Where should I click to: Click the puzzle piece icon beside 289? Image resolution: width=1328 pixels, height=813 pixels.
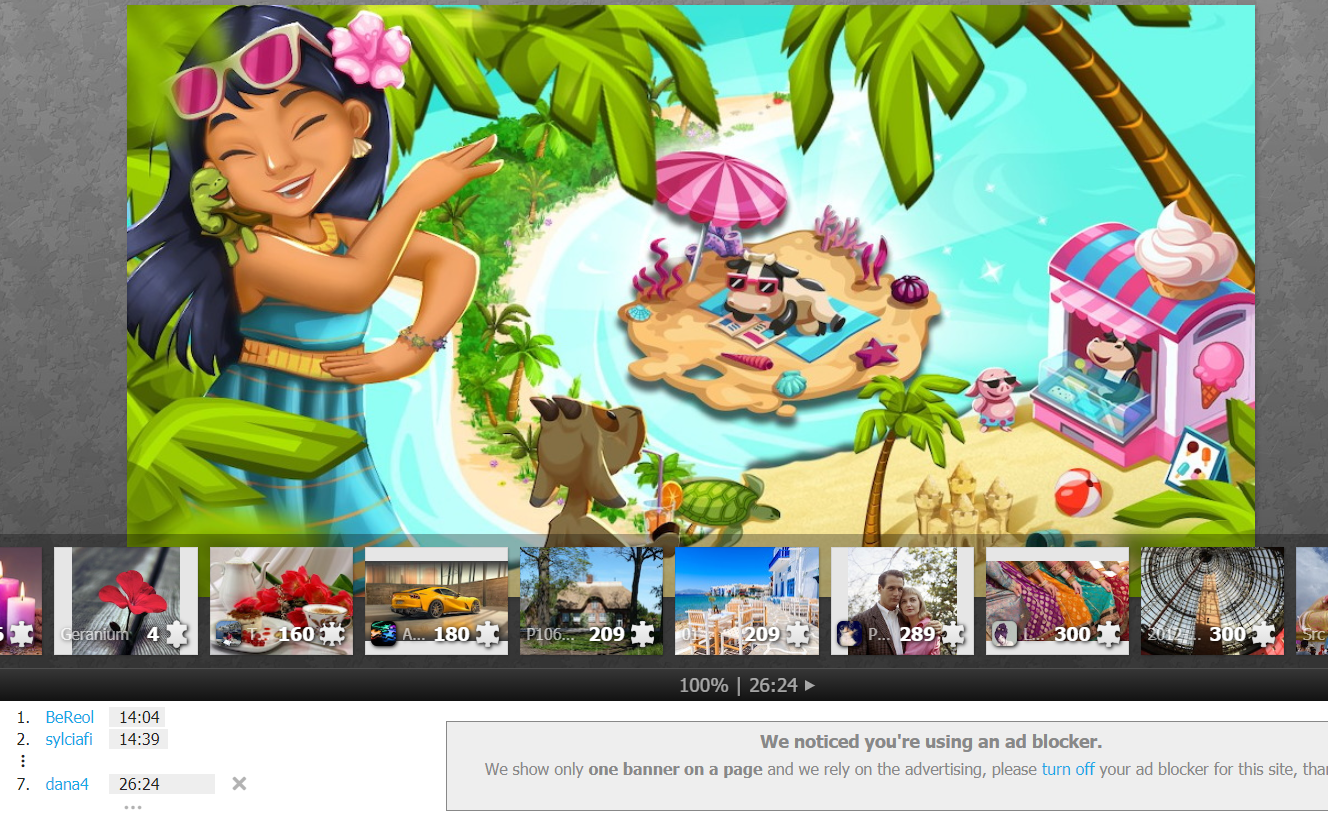tap(953, 634)
